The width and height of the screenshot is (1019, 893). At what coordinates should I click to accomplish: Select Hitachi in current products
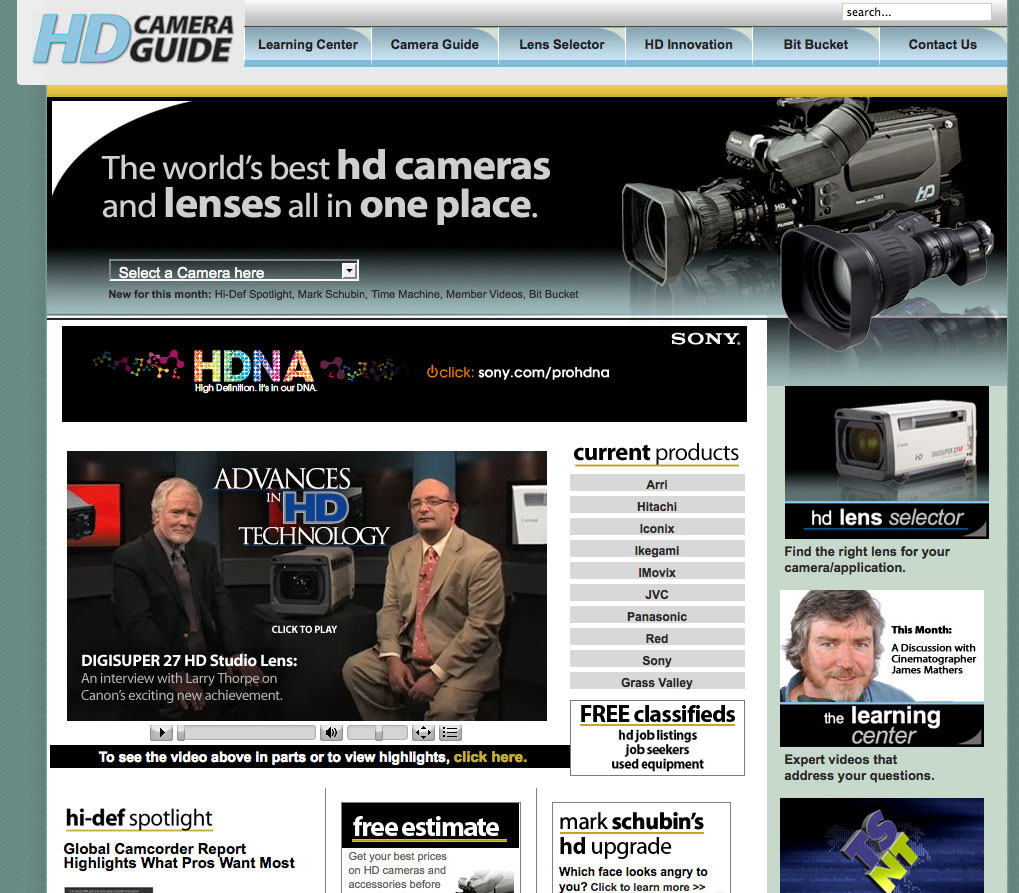coord(657,506)
